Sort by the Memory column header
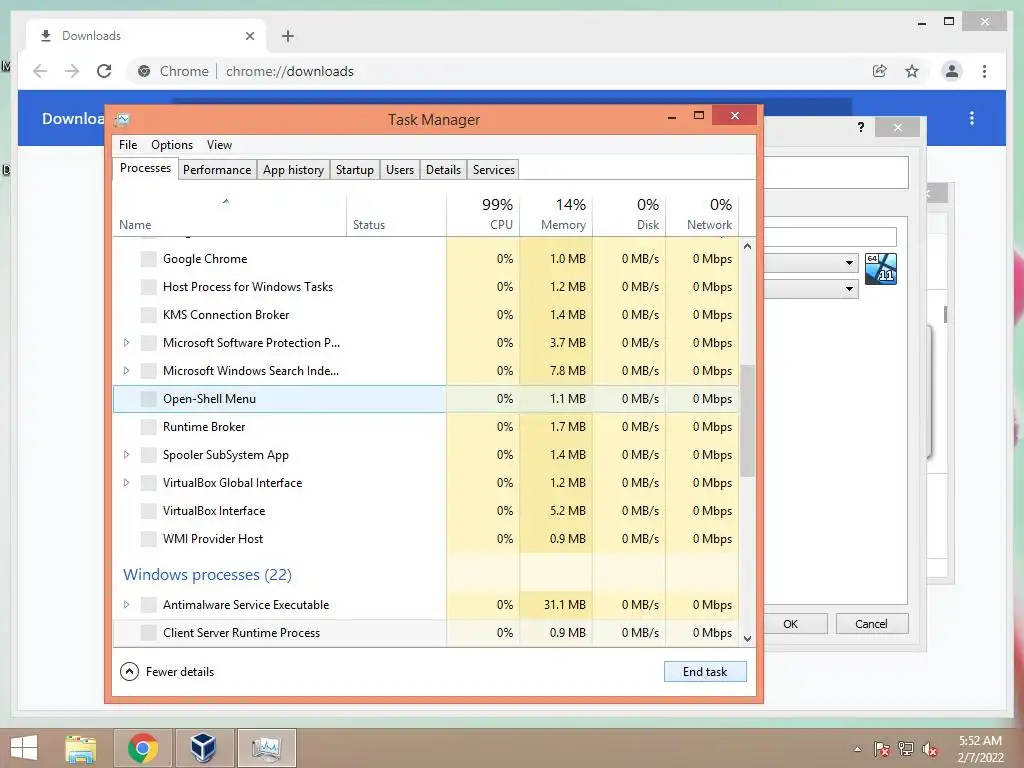 pos(556,214)
